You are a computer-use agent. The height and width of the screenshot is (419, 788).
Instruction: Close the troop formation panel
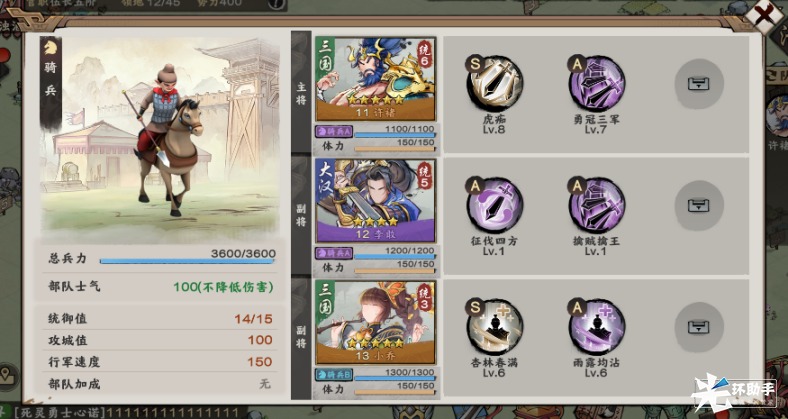[763, 15]
